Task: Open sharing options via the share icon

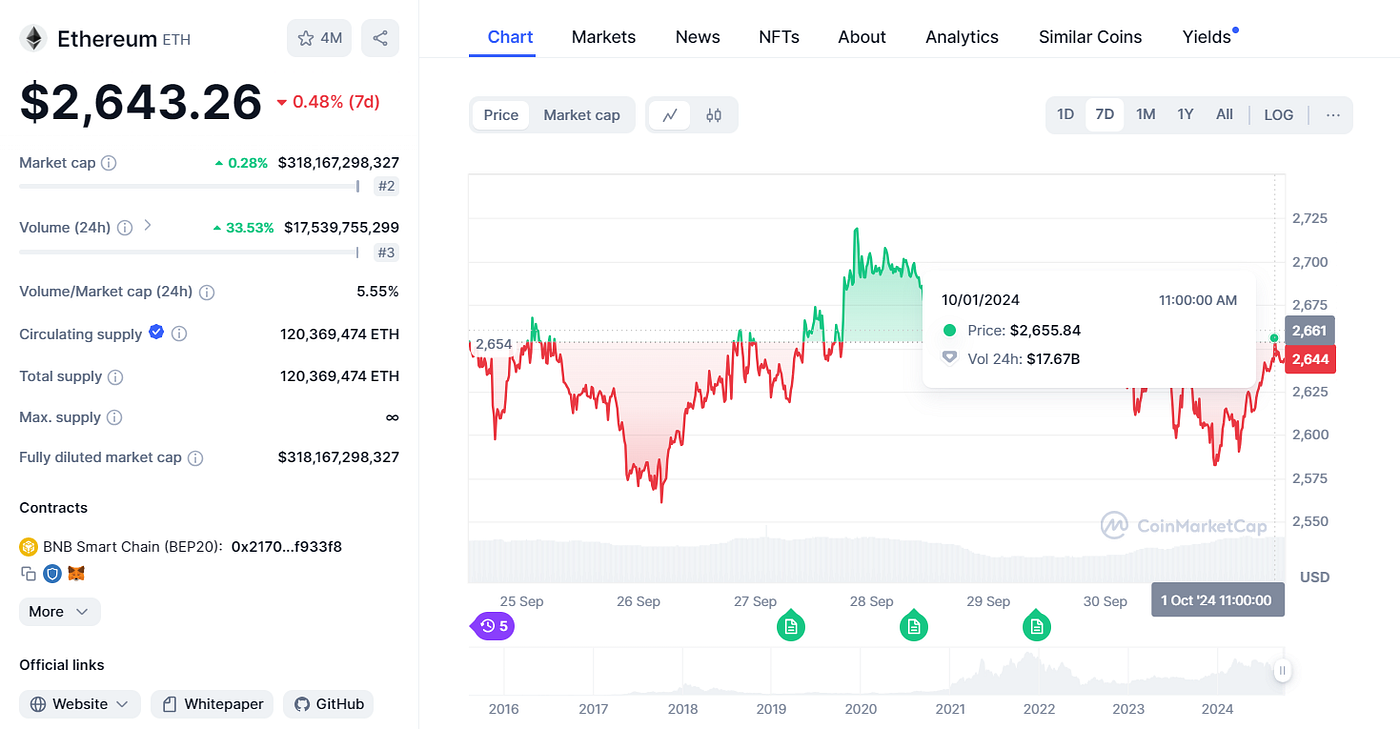Action: 380,37
